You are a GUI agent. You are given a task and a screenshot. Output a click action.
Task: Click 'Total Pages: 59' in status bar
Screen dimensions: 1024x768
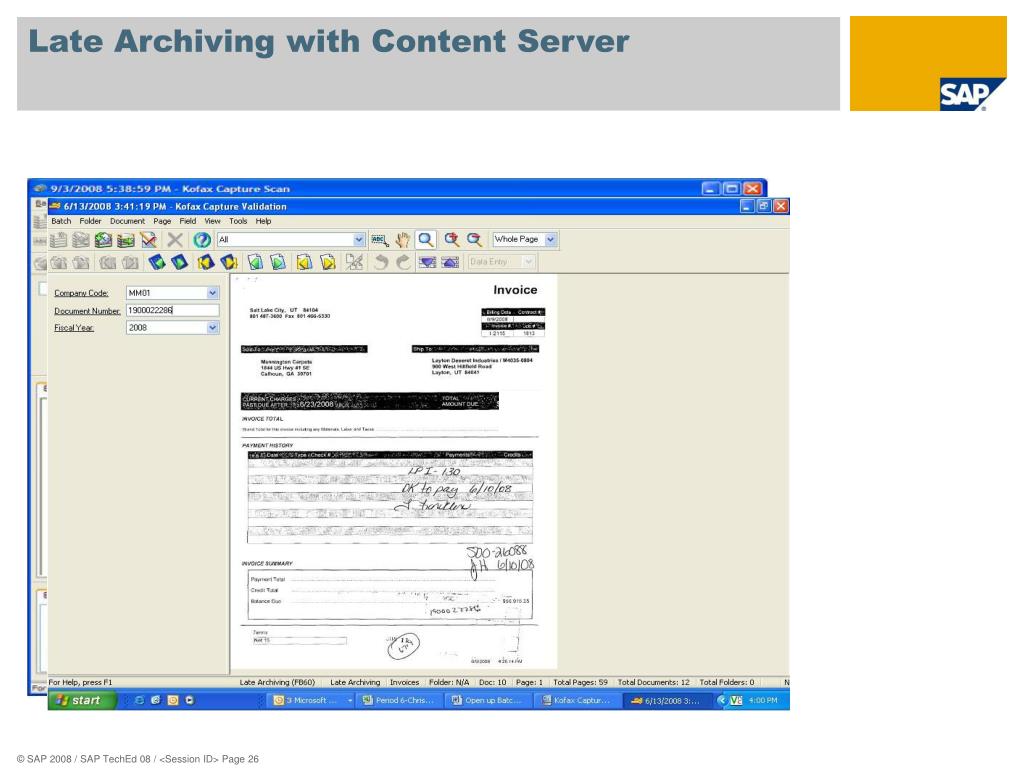(x=580, y=682)
